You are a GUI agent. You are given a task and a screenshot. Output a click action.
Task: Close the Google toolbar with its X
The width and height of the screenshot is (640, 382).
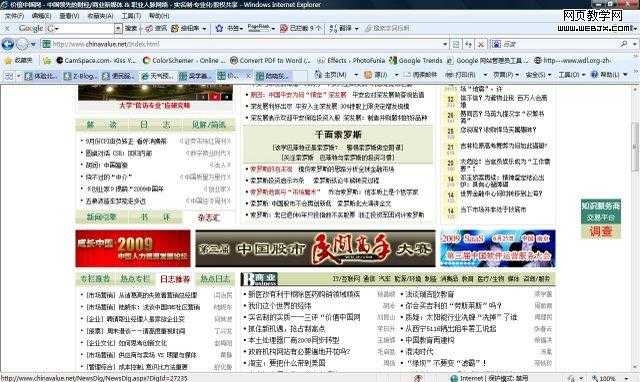coord(7,29)
